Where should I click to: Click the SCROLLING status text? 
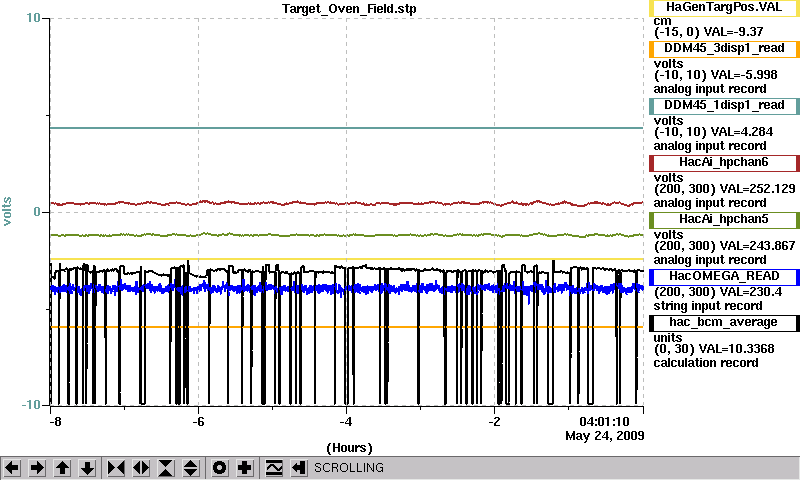(x=349, y=468)
